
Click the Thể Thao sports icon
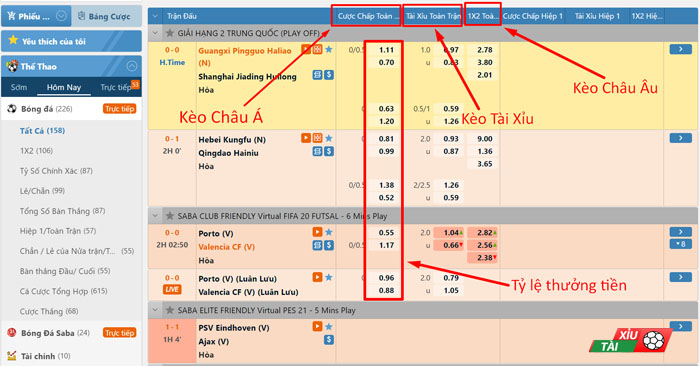(12, 66)
